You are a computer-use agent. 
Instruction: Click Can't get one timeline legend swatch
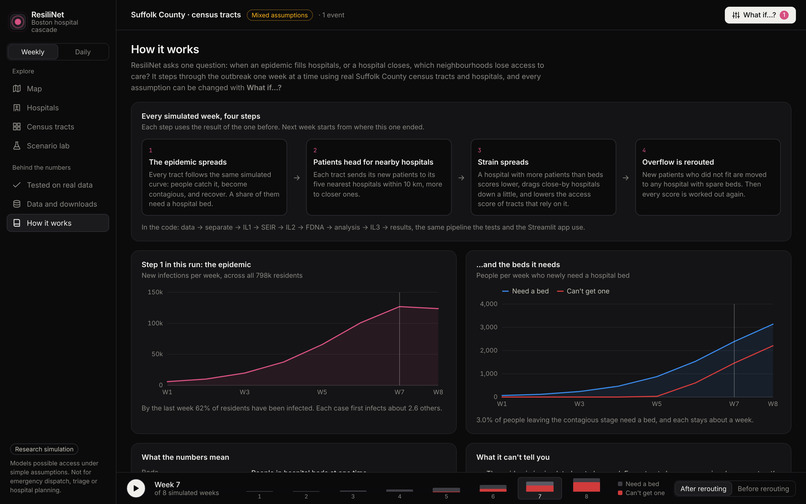tap(620, 493)
